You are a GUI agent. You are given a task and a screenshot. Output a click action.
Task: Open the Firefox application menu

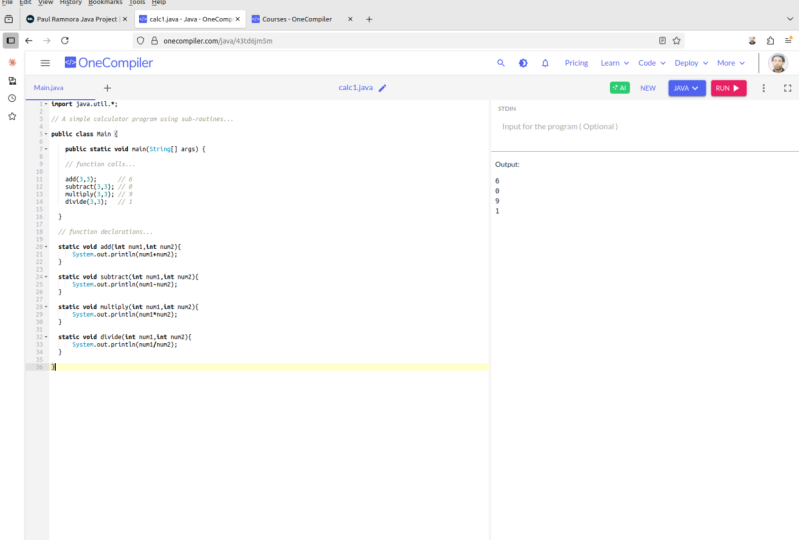click(x=788, y=41)
